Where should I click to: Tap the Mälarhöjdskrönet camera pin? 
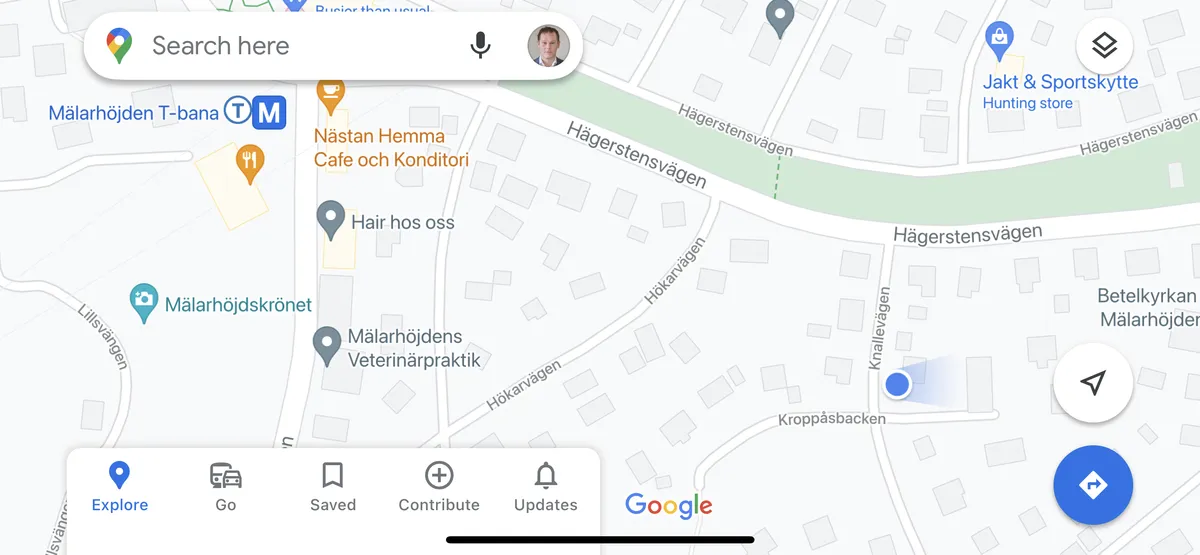(144, 302)
